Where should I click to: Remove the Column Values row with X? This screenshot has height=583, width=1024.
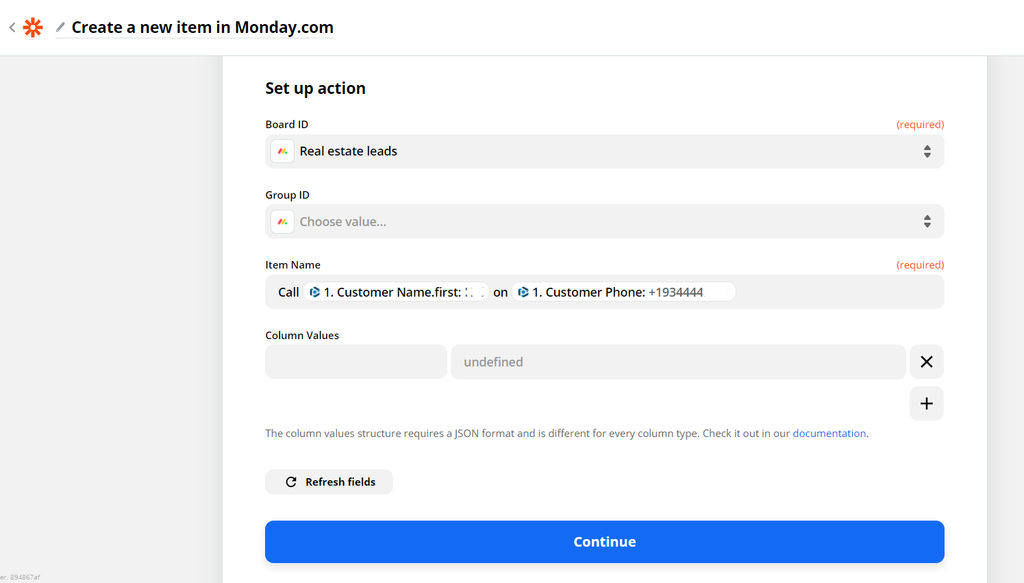(926, 362)
